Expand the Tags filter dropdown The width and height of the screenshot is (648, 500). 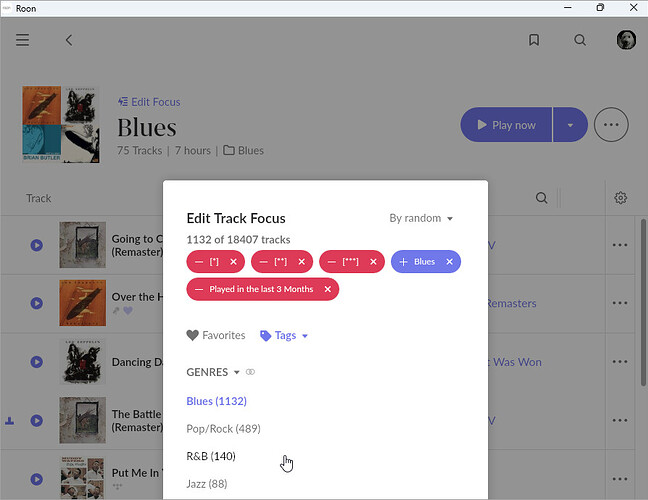tap(284, 336)
